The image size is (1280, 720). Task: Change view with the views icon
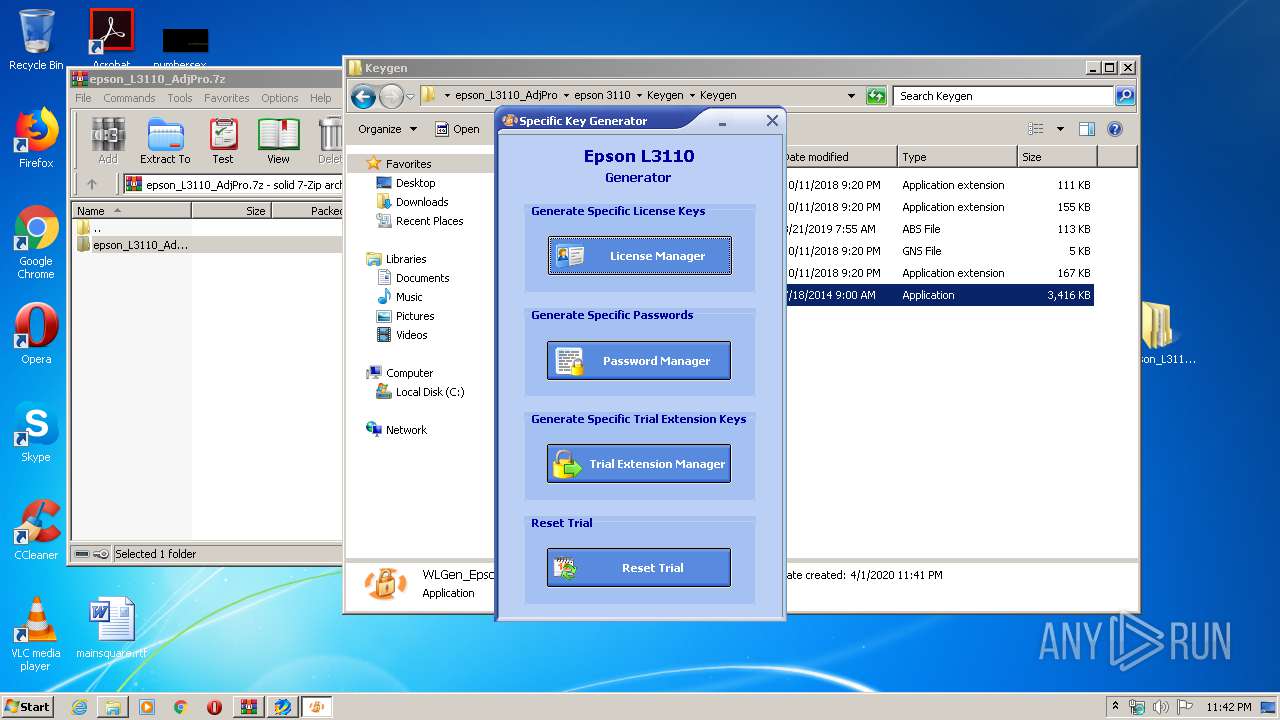[1036, 129]
